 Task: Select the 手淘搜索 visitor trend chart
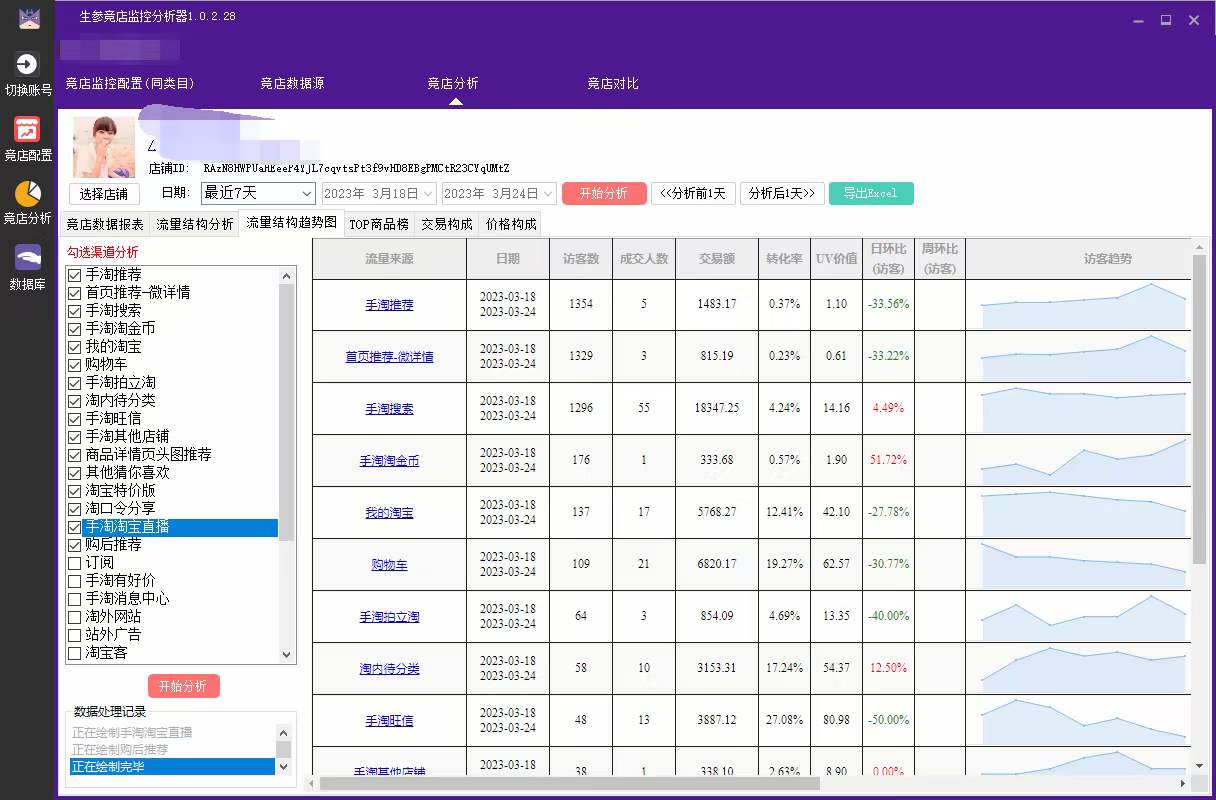tap(1081, 408)
